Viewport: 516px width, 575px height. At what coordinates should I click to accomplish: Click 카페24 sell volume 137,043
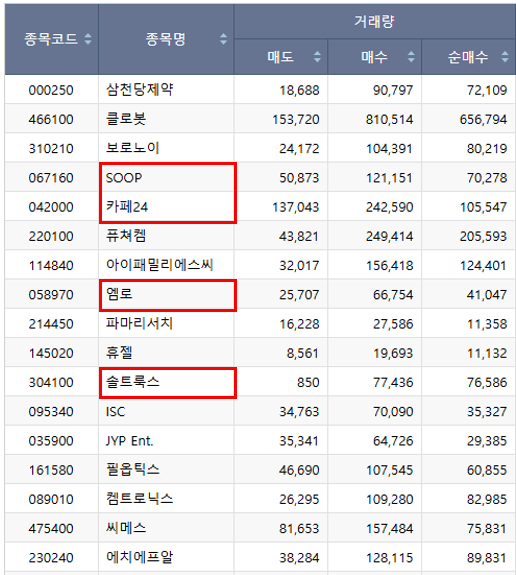coord(296,207)
